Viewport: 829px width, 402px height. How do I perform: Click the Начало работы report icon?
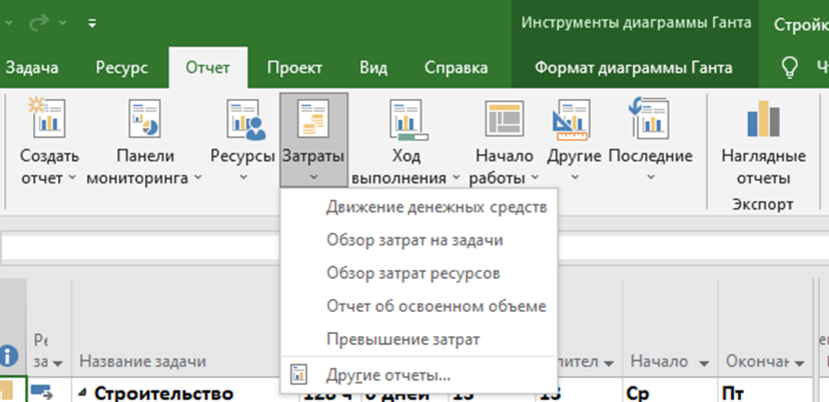(504, 118)
